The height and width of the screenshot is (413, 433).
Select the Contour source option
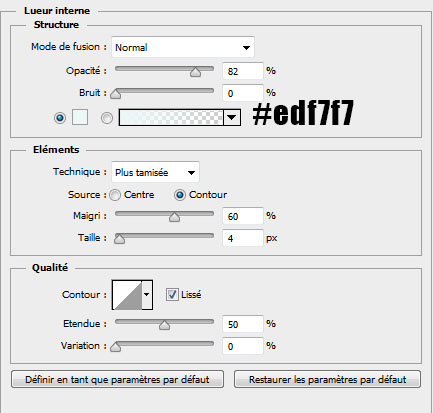pos(180,195)
